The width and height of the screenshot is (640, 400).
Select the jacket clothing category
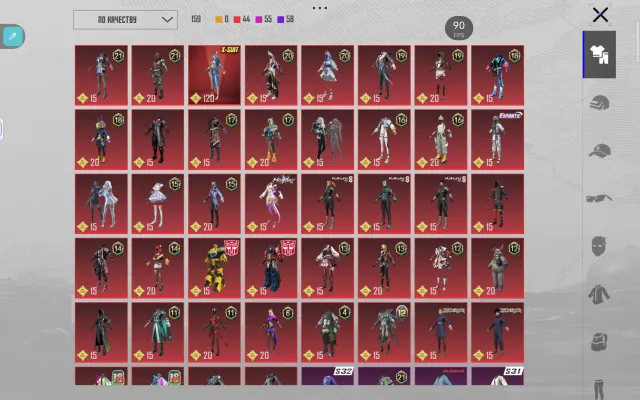(599, 294)
